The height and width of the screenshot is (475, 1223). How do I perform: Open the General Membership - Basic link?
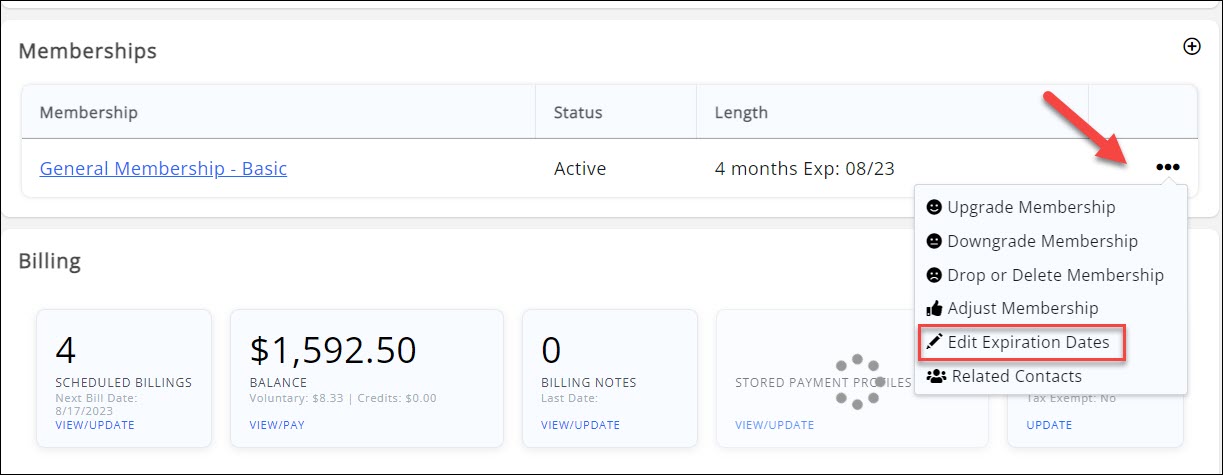point(163,168)
